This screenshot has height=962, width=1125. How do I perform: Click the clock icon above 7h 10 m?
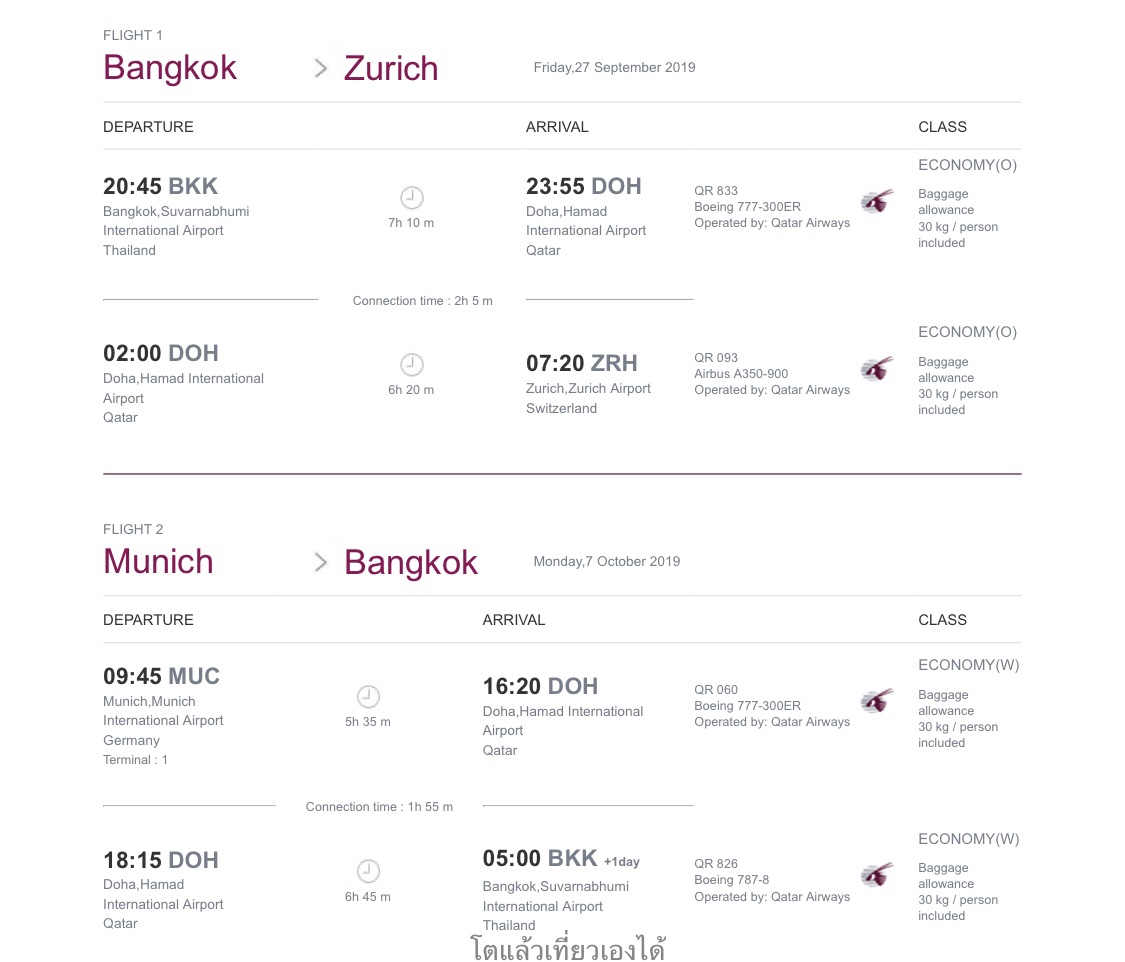412,197
